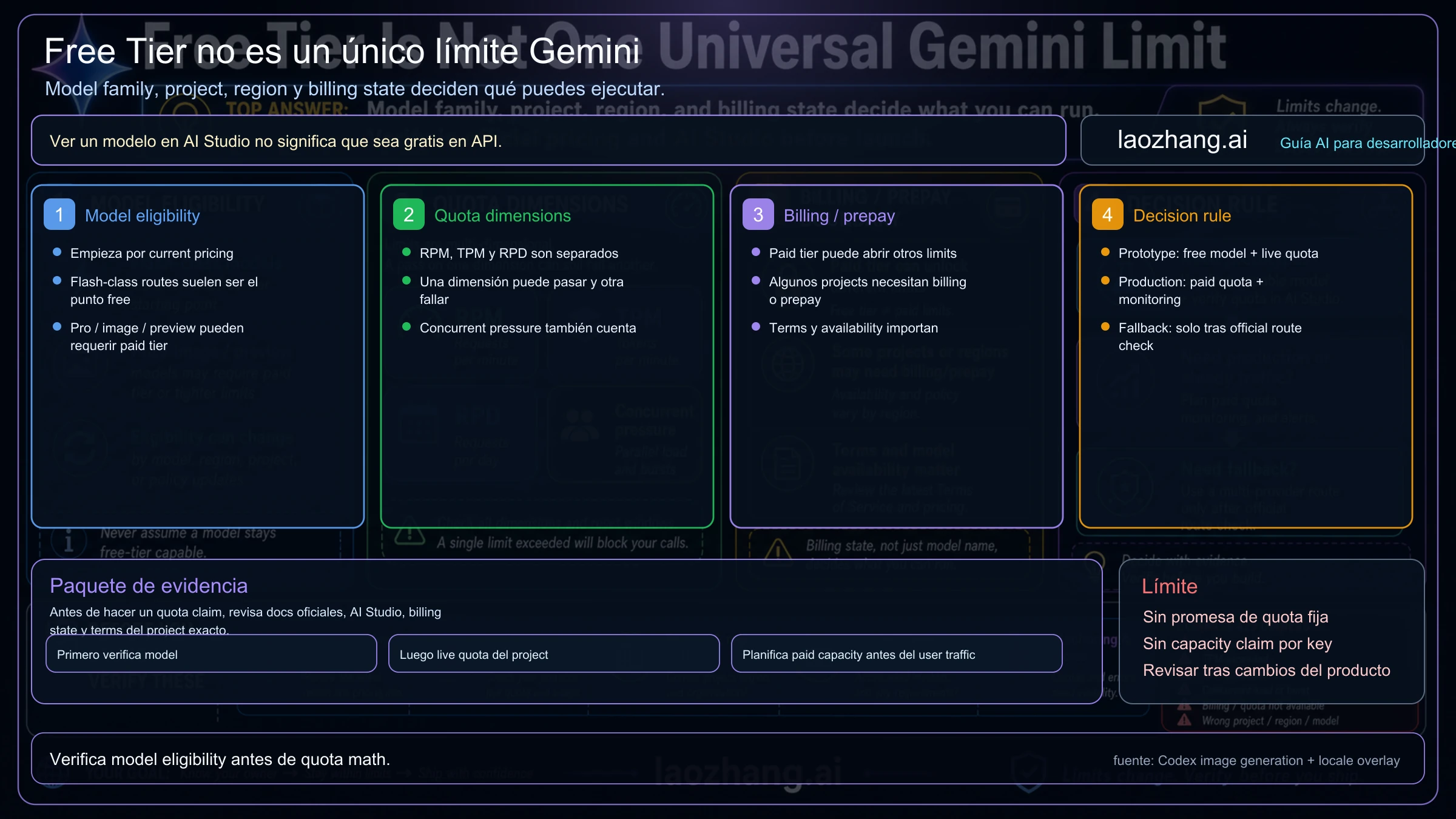Click bullet 'Algunos projects necesitan billing o prepay'
1456x819 pixels.
[x=868, y=291]
